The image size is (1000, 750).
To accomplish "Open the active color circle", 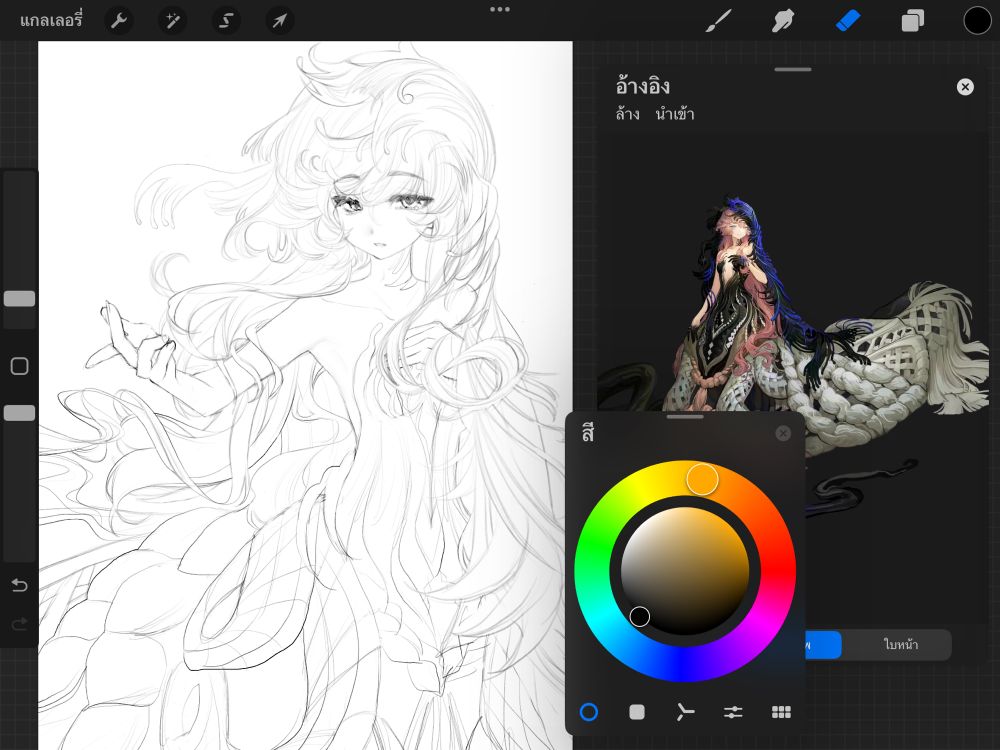I will [x=977, y=20].
